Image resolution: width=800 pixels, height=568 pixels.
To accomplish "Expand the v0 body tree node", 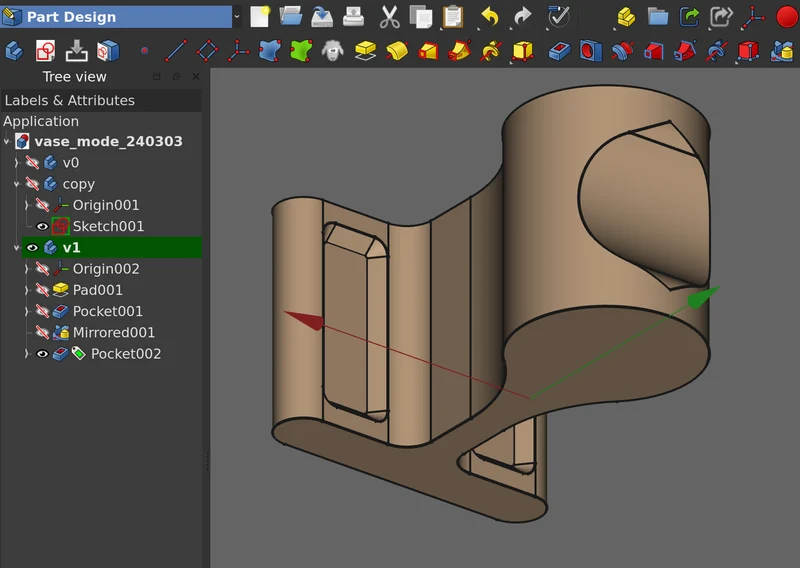I will point(16,163).
